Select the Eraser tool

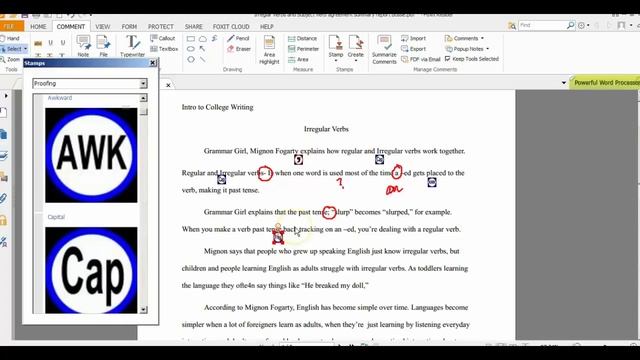pyautogui.click(x=239, y=49)
